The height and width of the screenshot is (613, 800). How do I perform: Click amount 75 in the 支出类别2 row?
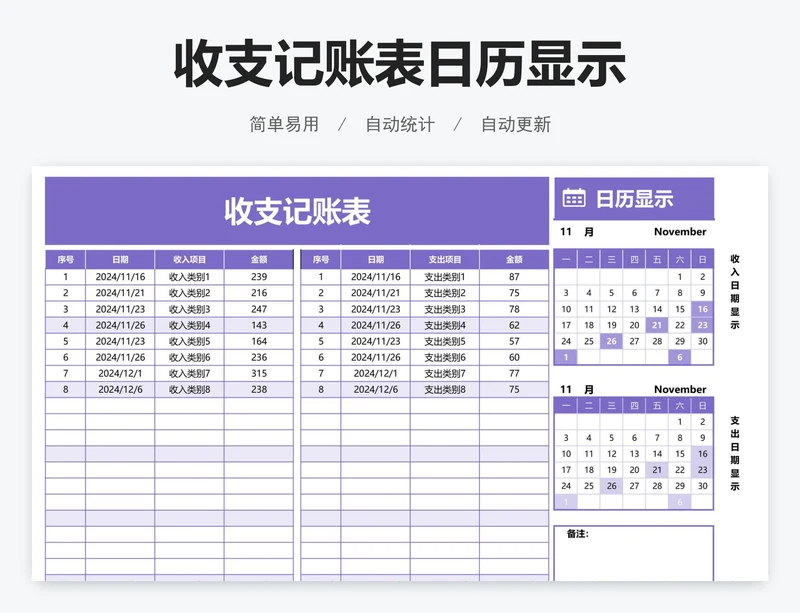[514, 293]
